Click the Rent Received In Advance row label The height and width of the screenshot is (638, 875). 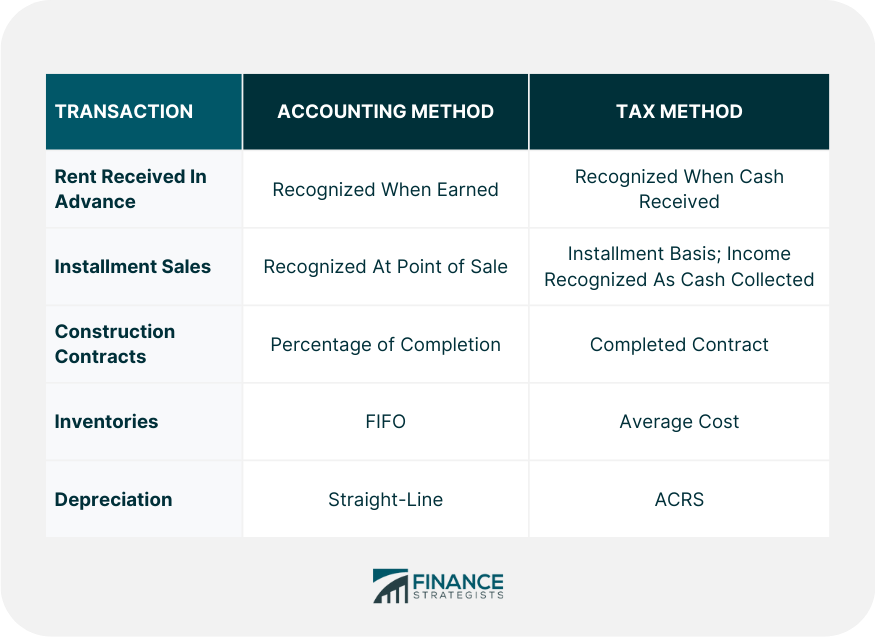point(130,189)
